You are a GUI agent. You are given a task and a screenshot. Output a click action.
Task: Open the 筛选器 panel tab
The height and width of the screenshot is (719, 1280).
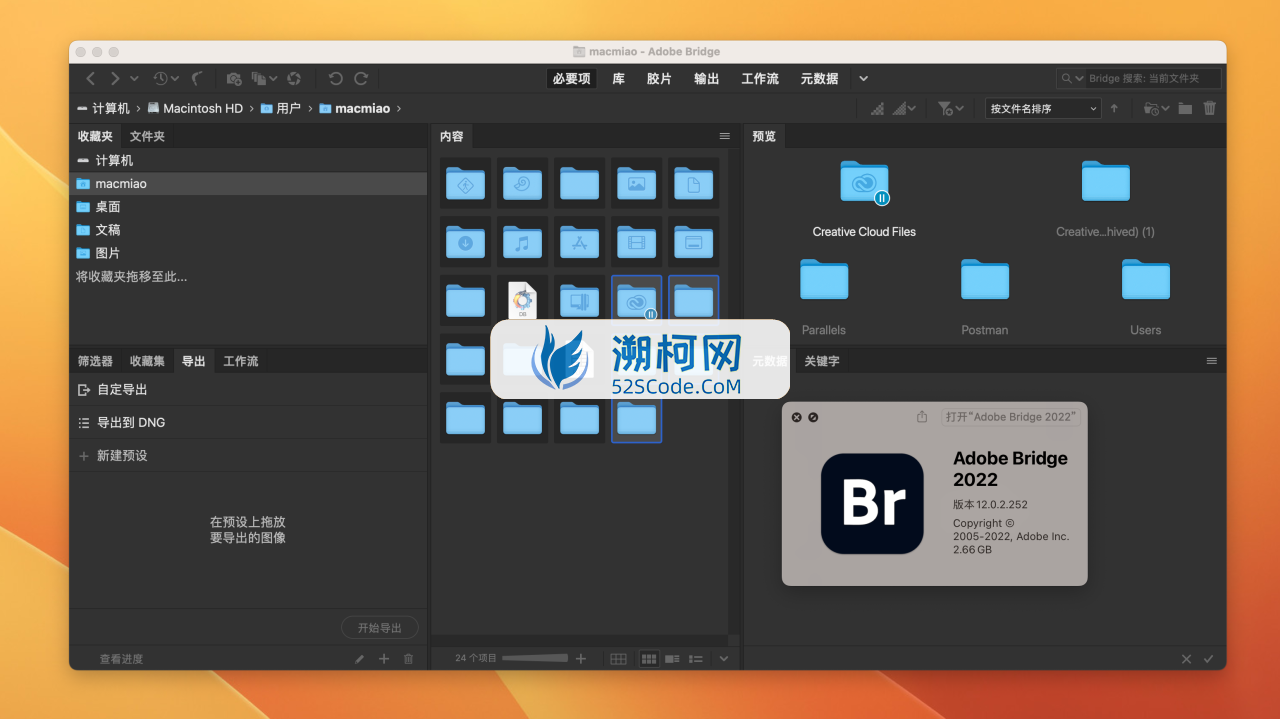95,361
